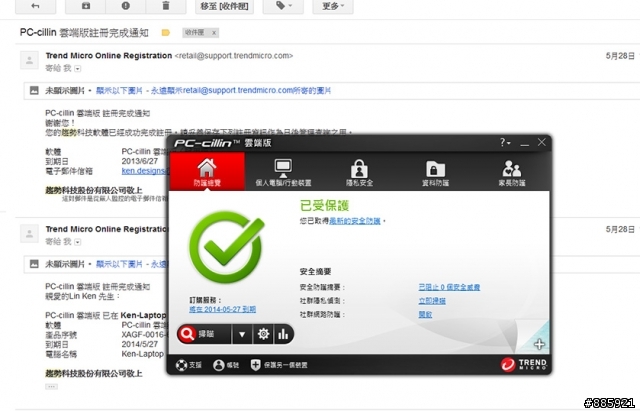Image resolution: width=640 pixels, height=411 pixels.
Task: Click first email sender name Trend Micro Online Registration
Action: click(109, 56)
